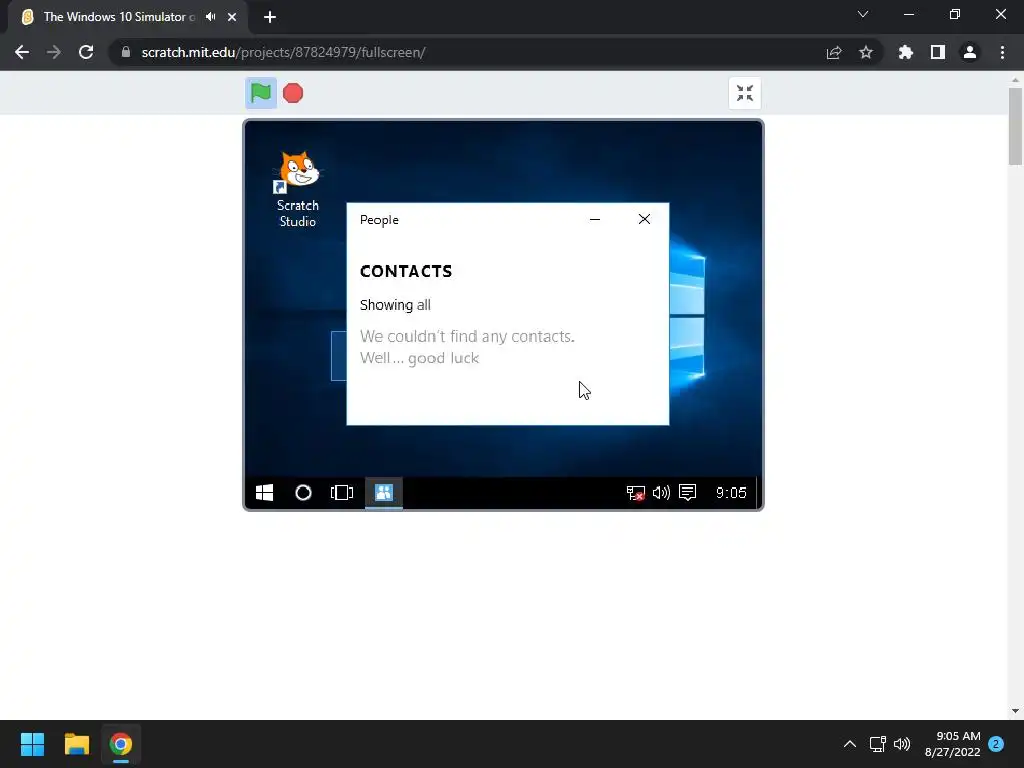Show hidden system tray icons
This screenshot has height=768, width=1024.
tap(850, 744)
